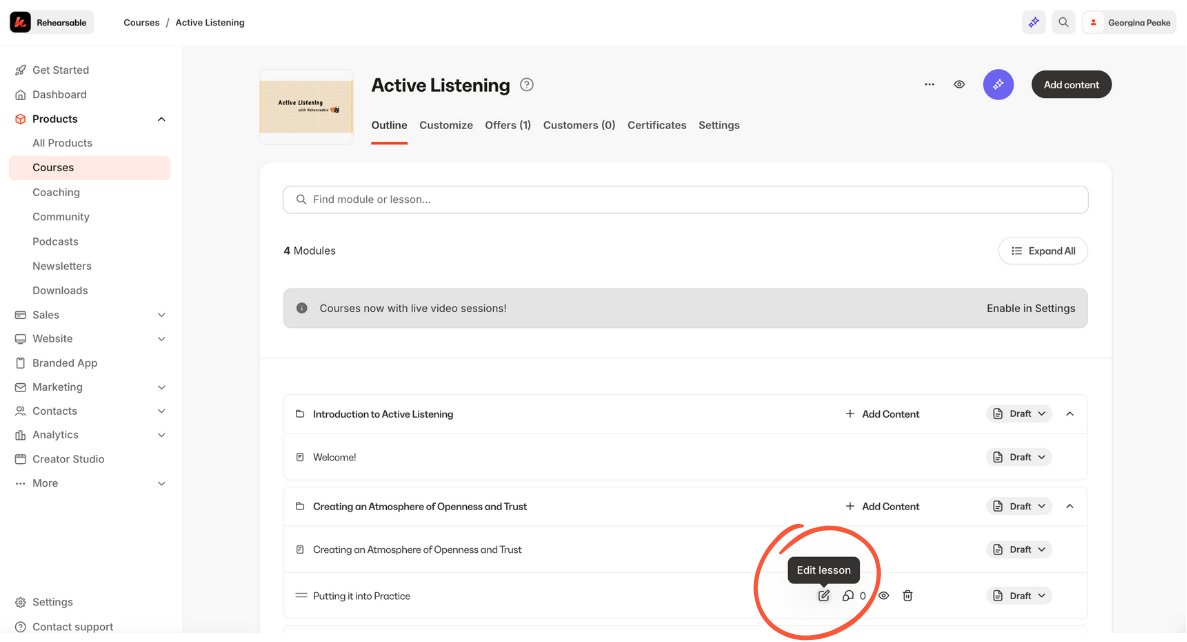Click the Active Listening course thumbnail
Viewport: 1187px width, 642px height.
(306, 106)
